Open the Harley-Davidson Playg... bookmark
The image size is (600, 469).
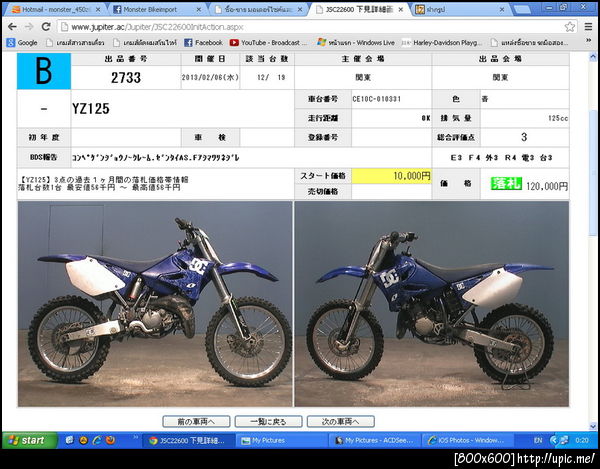[x=442, y=42]
